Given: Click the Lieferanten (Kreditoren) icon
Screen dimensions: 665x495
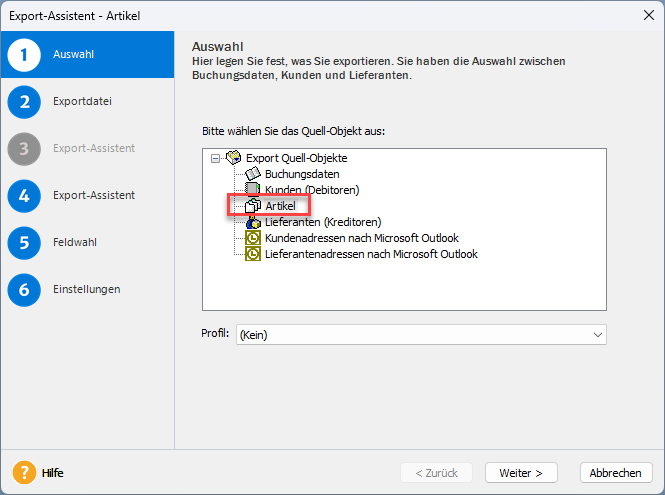Looking at the screenshot, I should tap(253, 222).
